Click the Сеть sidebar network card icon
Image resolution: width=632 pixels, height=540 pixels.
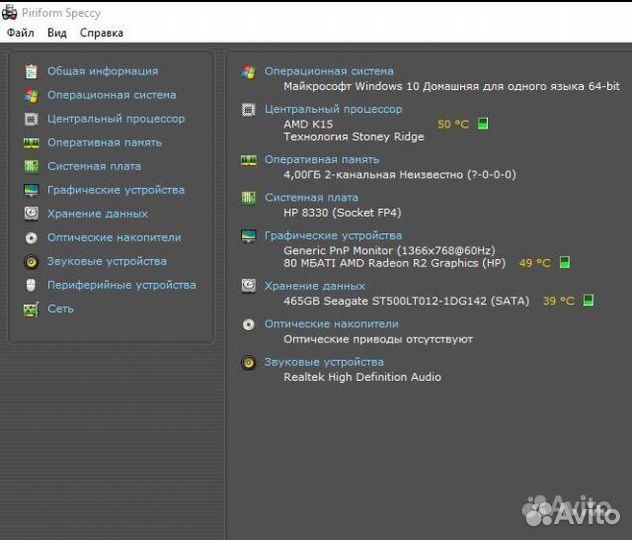(x=31, y=309)
